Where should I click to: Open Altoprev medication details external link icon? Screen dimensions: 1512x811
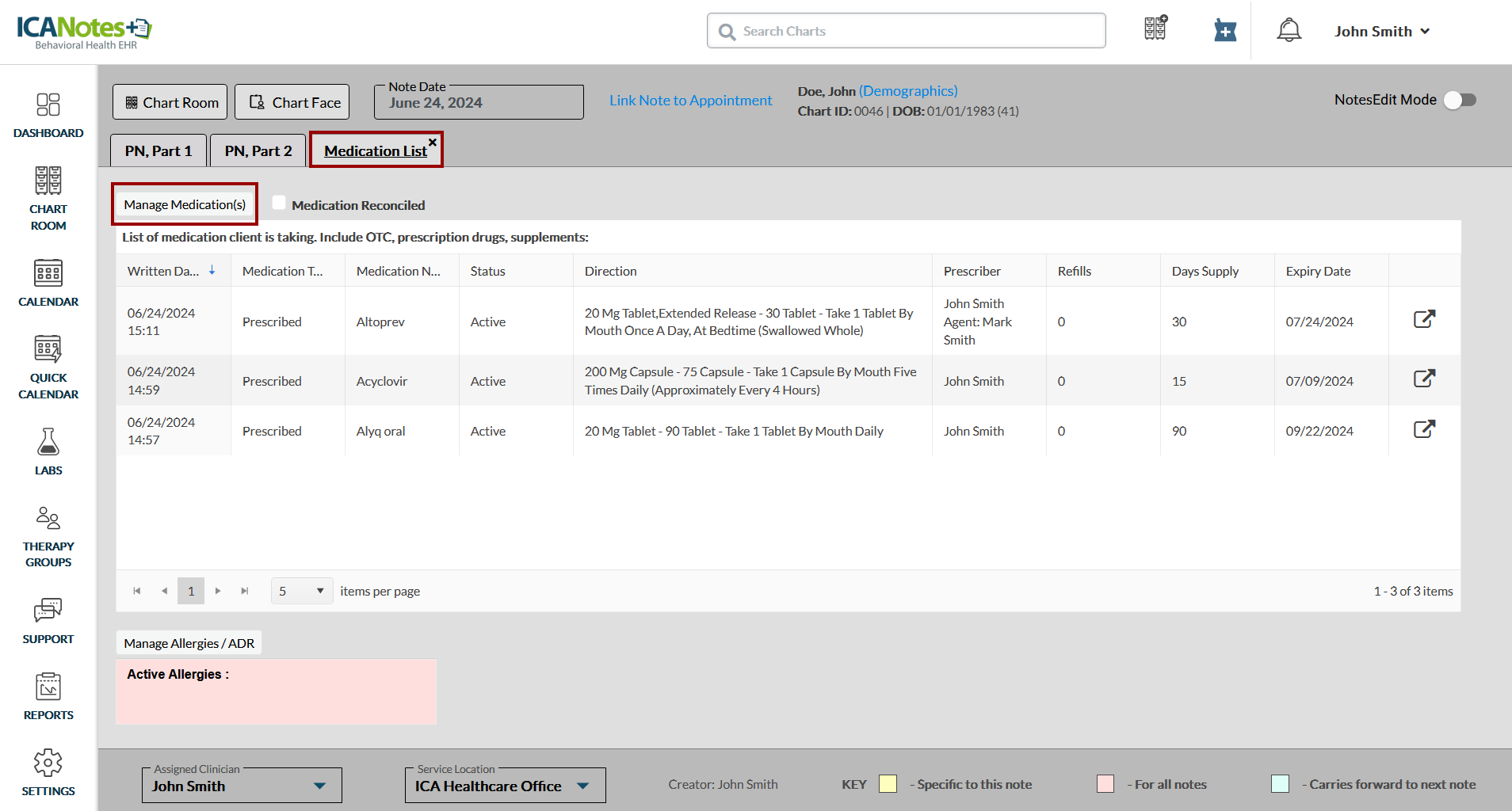(x=1424, y=319)
